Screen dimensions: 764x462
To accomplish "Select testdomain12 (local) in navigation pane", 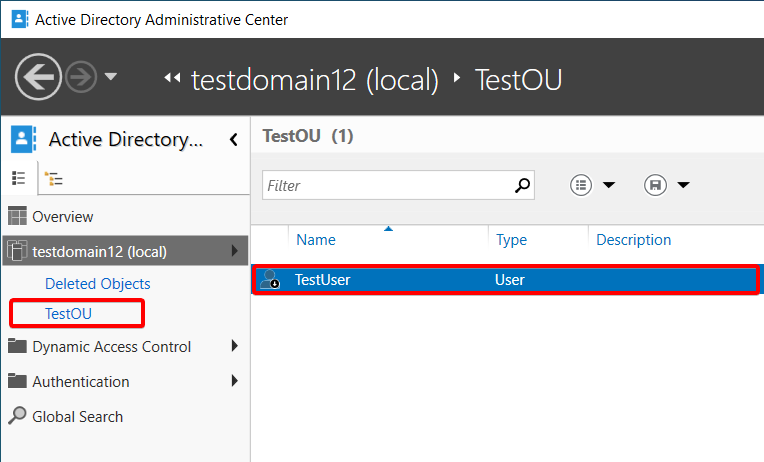I will tap(125, 251).
